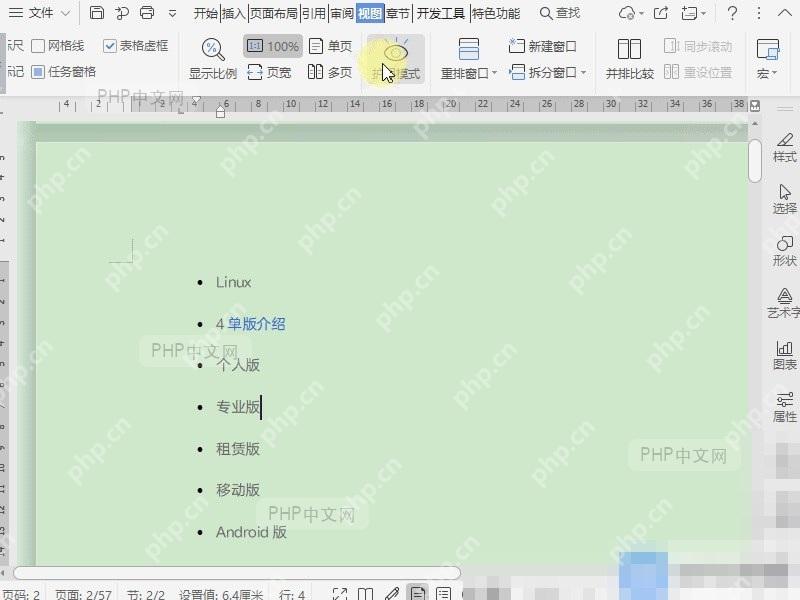
Task: Click the help question mark icon
Action: 732,13
